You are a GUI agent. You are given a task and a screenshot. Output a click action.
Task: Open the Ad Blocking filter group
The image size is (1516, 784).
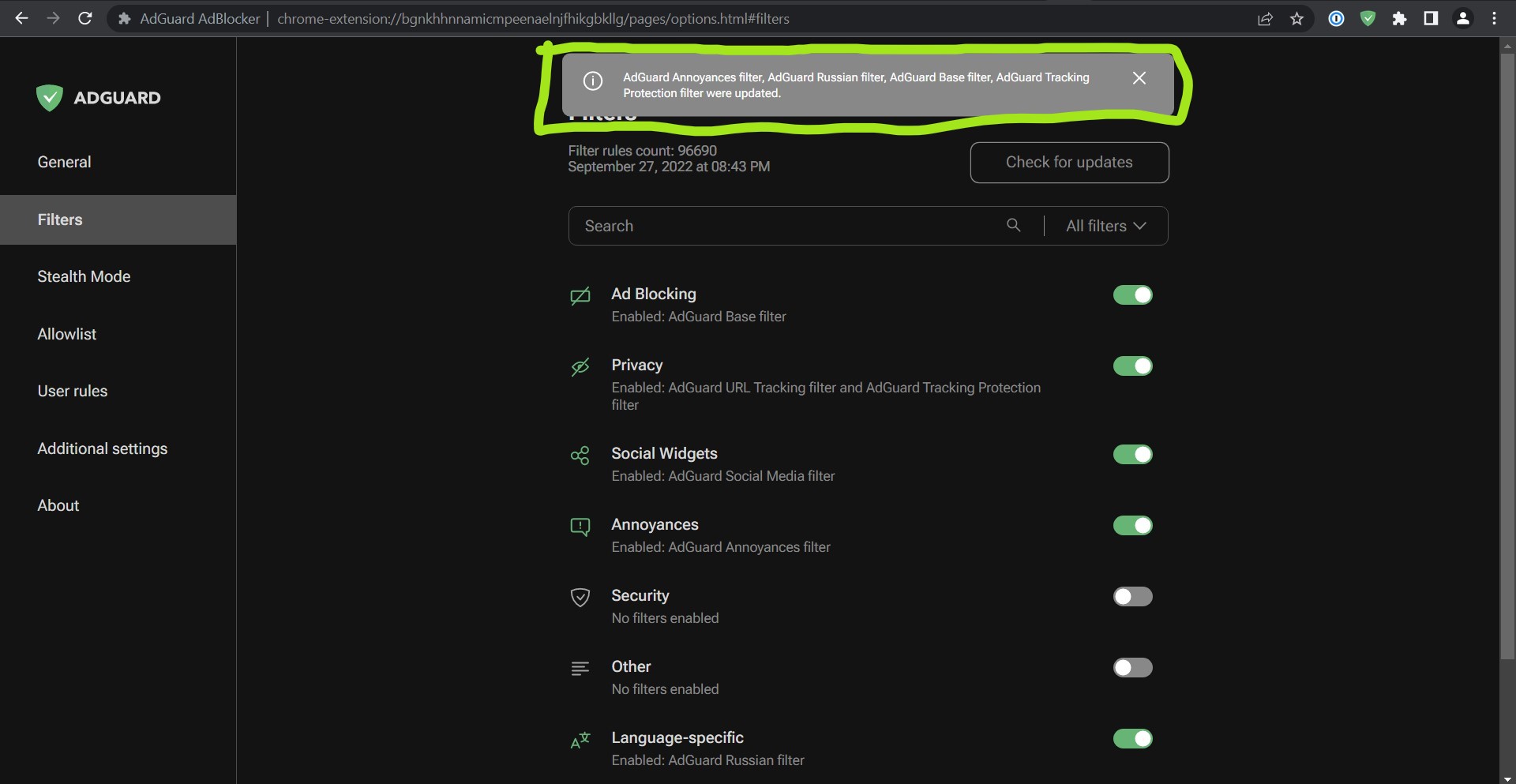(x=654, y=294)
